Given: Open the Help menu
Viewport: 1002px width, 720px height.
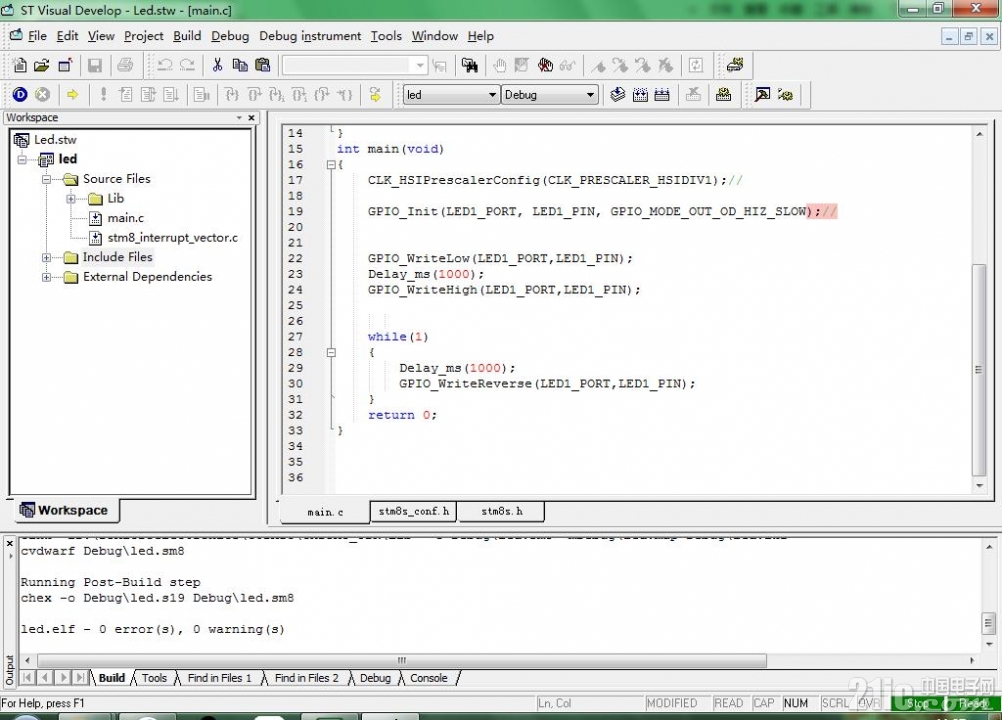Looking at the screenshot, I should [x=481, y=36].
